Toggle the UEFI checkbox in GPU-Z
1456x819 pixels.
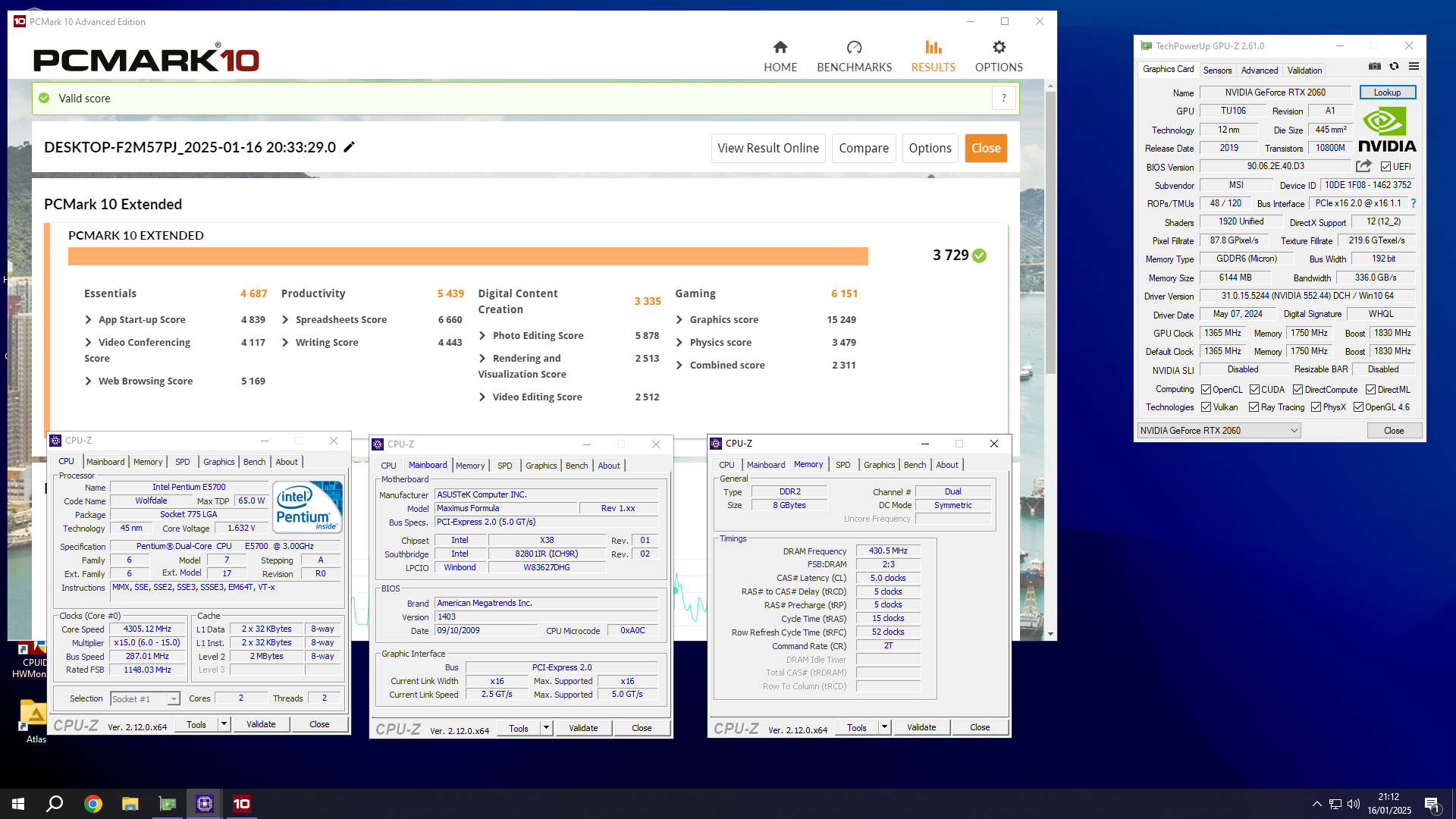(x=1385, y=167)
